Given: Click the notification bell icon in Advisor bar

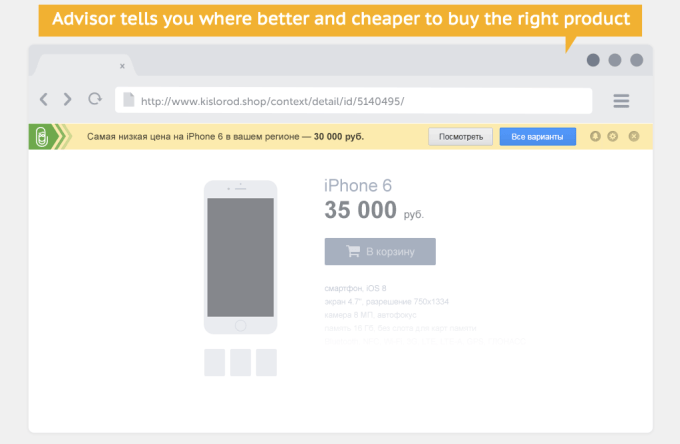Looking at the screenshot, I should (595, 136).
